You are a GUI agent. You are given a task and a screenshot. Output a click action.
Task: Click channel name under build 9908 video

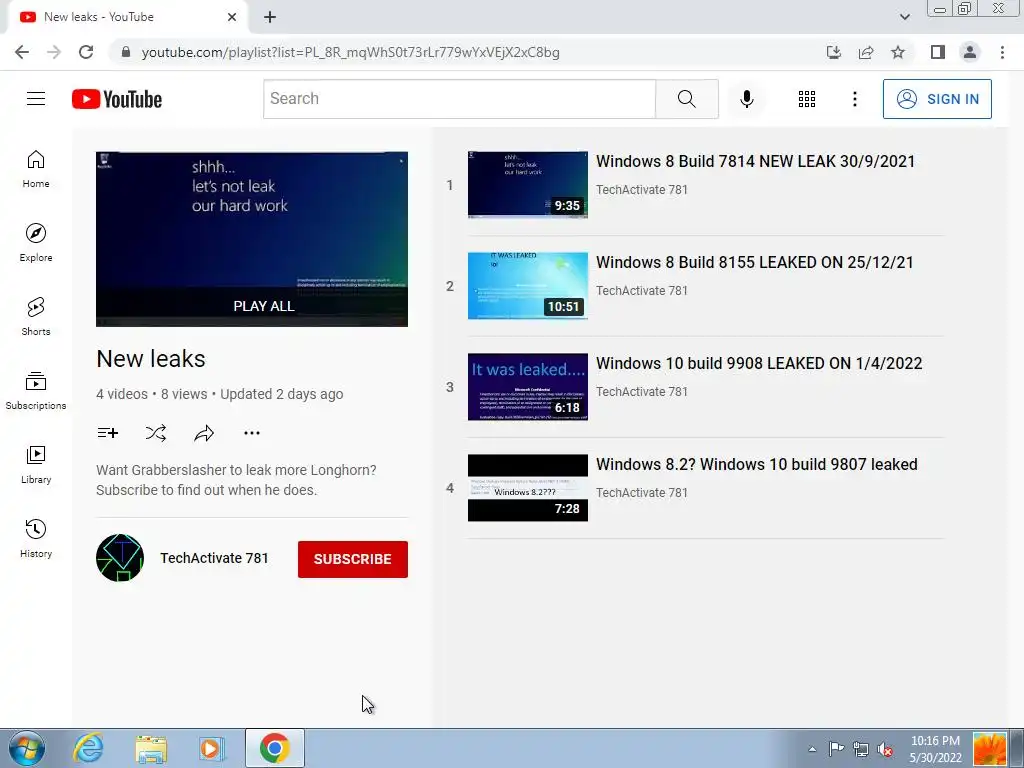(641, 391)
